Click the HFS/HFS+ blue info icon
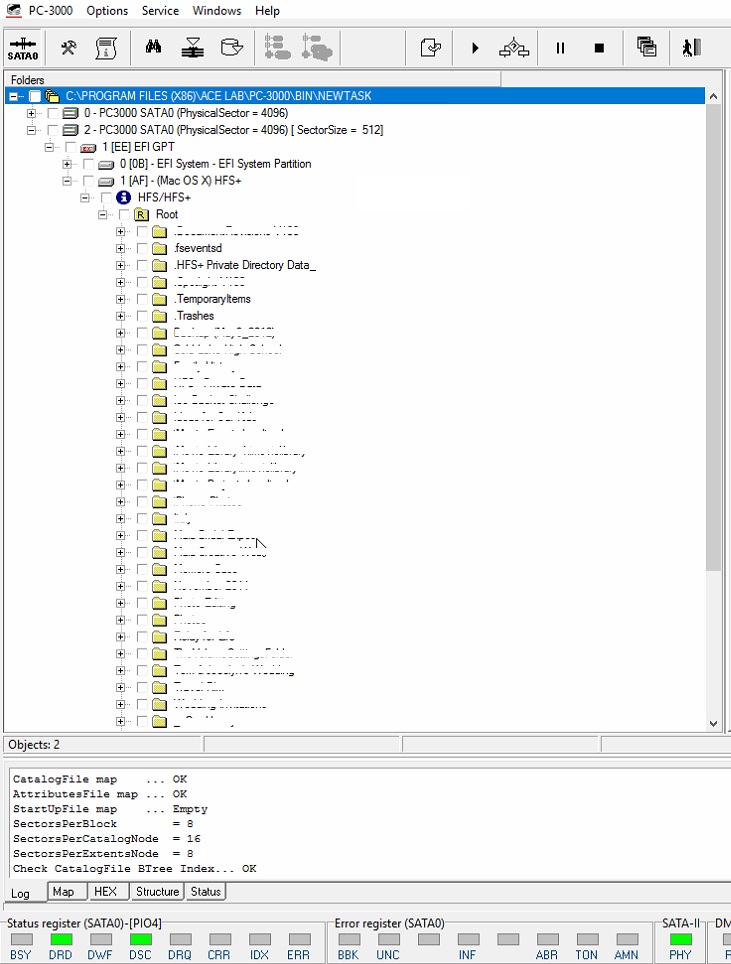Image resolution: width=731 pixels, height=964 pixels. coord(124,197)
